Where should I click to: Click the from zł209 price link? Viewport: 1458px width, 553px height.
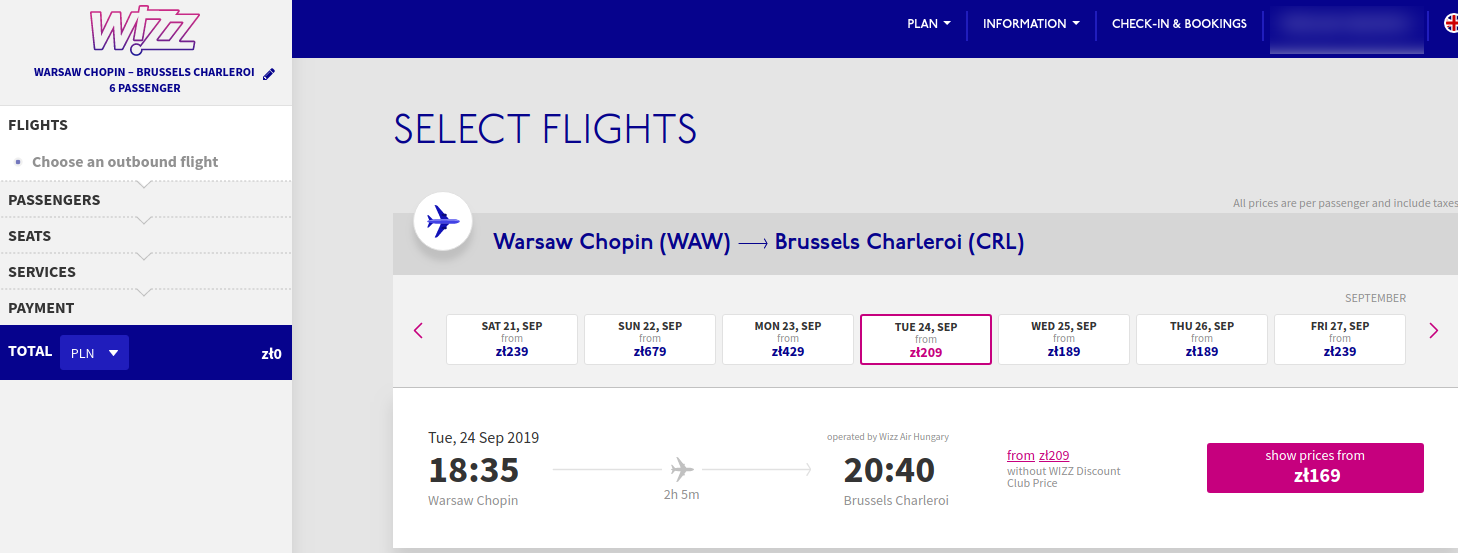pos(1038,455)
